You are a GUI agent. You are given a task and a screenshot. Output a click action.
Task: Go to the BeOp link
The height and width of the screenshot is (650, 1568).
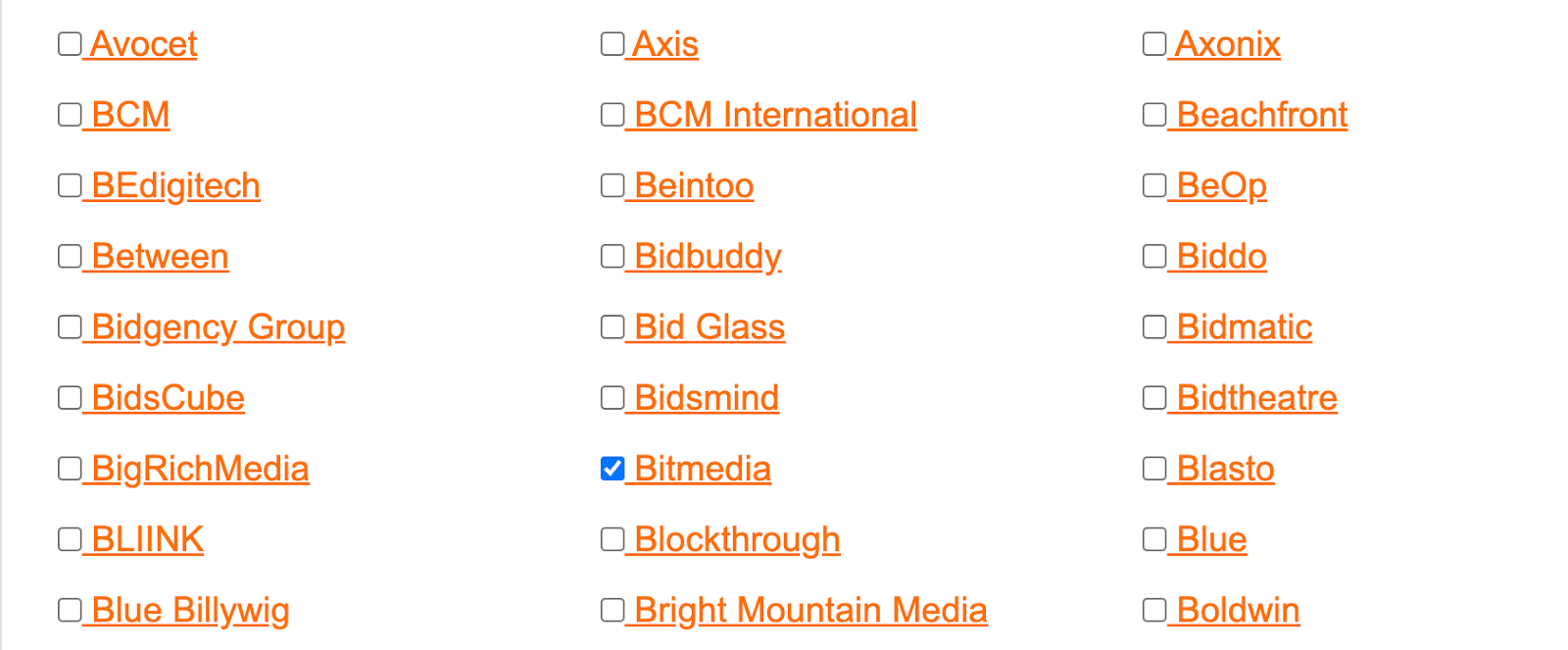tap(1221, 185)
